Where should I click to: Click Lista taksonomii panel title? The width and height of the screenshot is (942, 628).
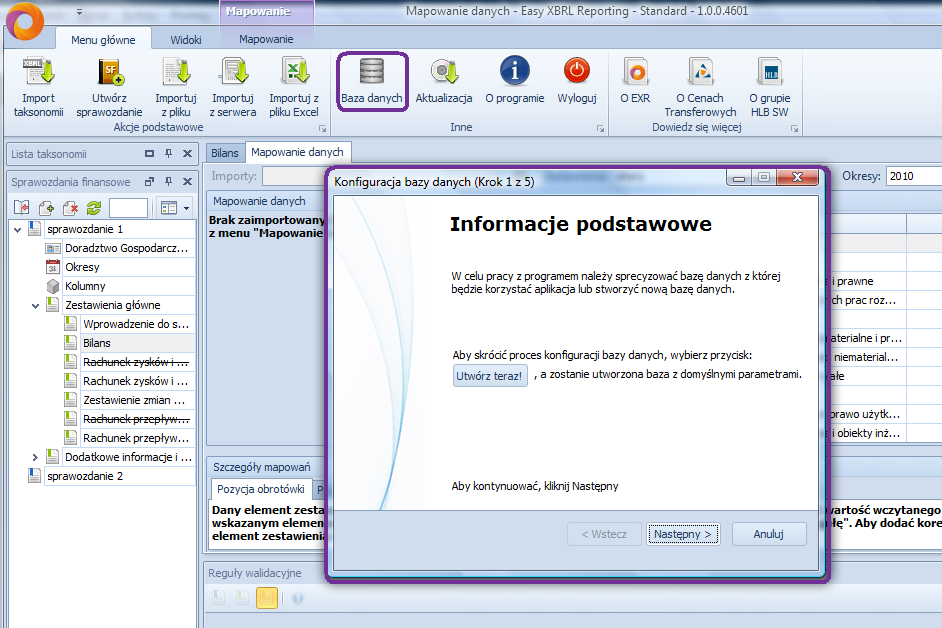pyautogui.click(x=49, y=154)
